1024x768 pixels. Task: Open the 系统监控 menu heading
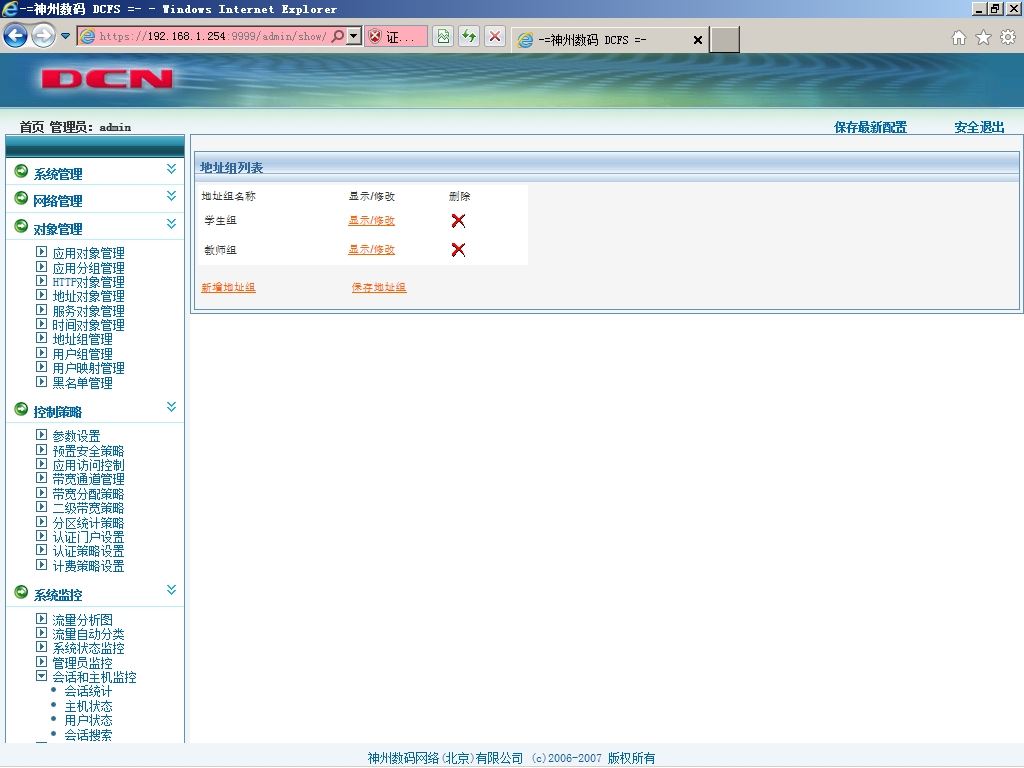point(57,595)
